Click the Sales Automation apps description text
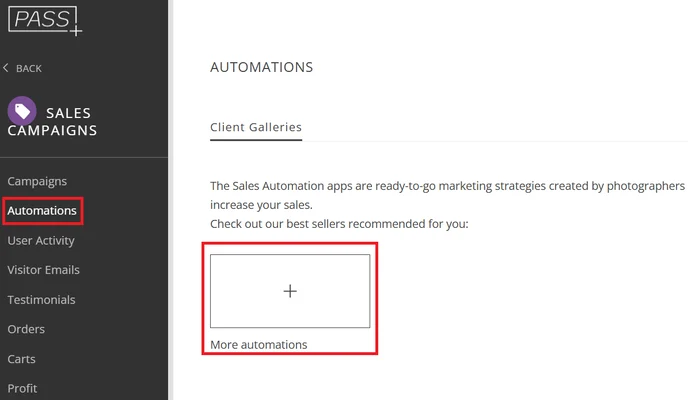Viewport: 688px width, 400px height. 447,186
